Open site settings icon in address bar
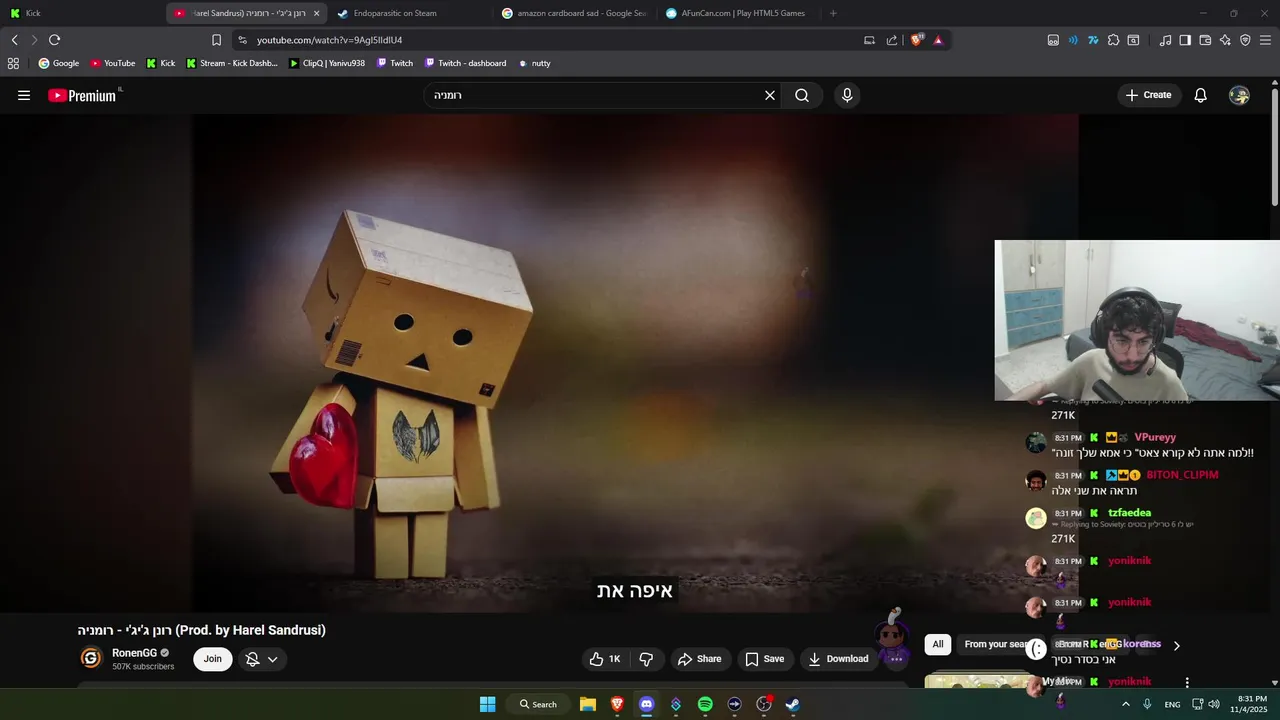This screenshot has height=720, width=1280. (242, 40)
